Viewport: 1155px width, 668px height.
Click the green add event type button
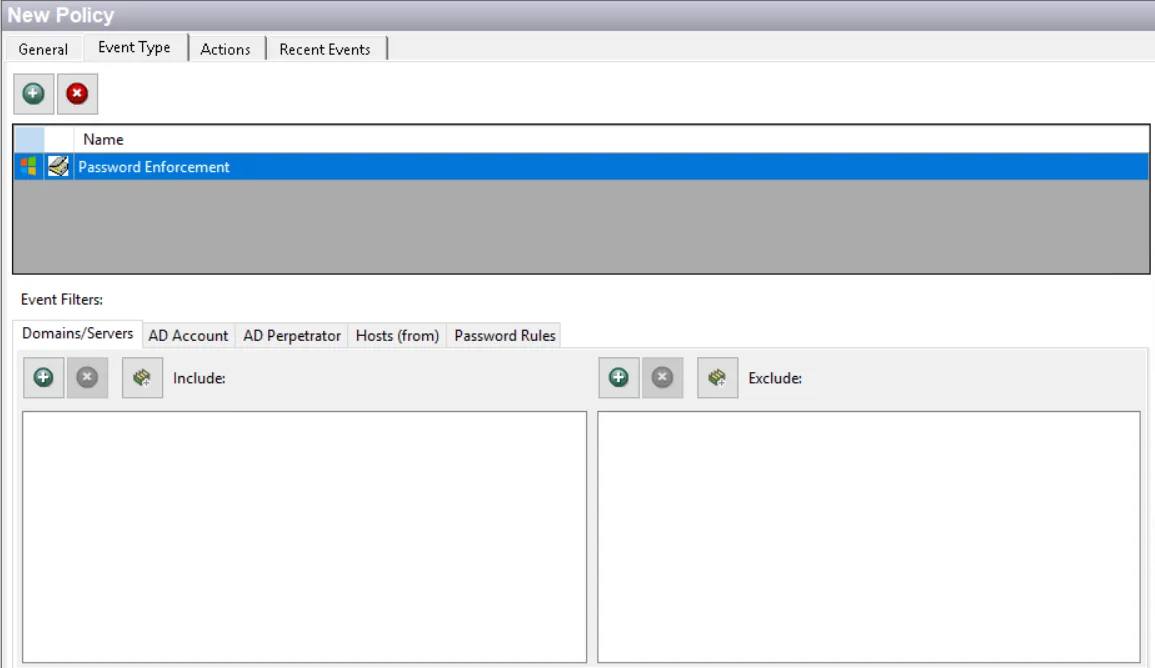(34, 94)
